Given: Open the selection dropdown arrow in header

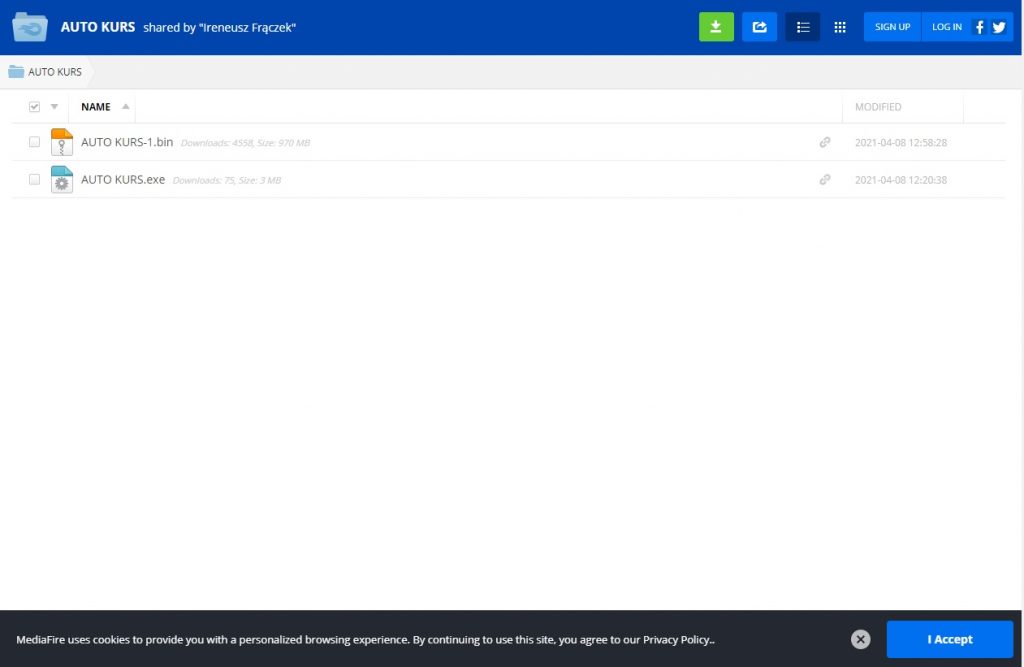Looking at the screenshot, I should [x=54, y=107].
